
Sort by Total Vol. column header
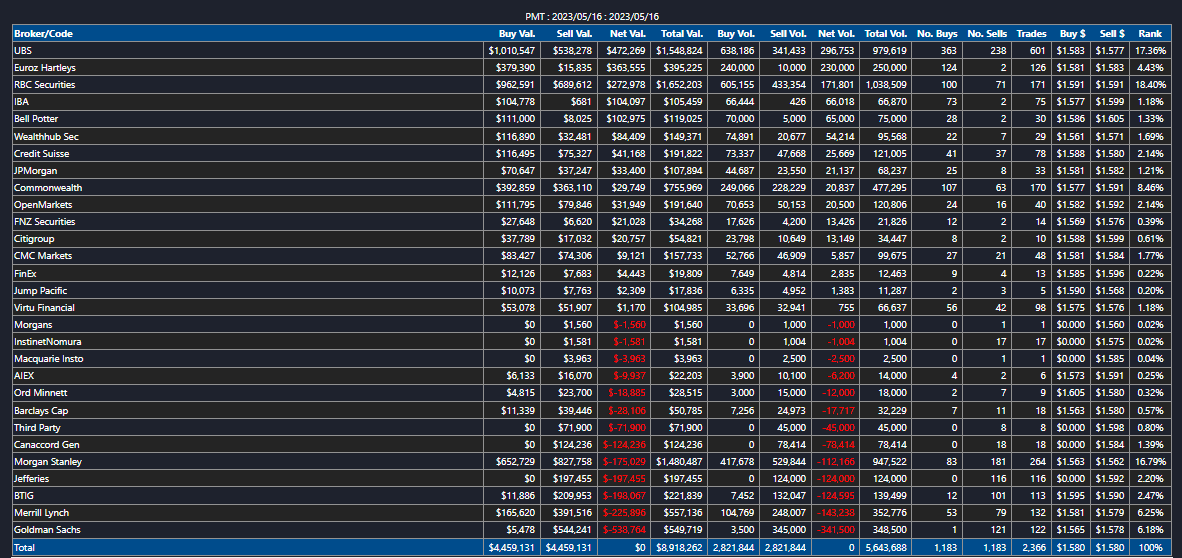886,33
